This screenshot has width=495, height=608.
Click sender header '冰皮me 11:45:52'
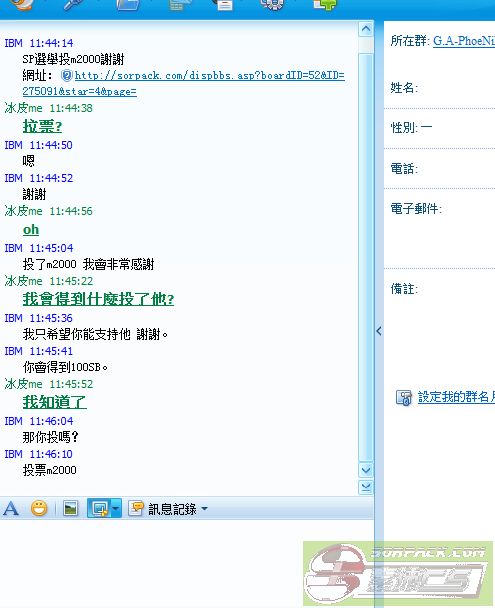pos(49,384)
